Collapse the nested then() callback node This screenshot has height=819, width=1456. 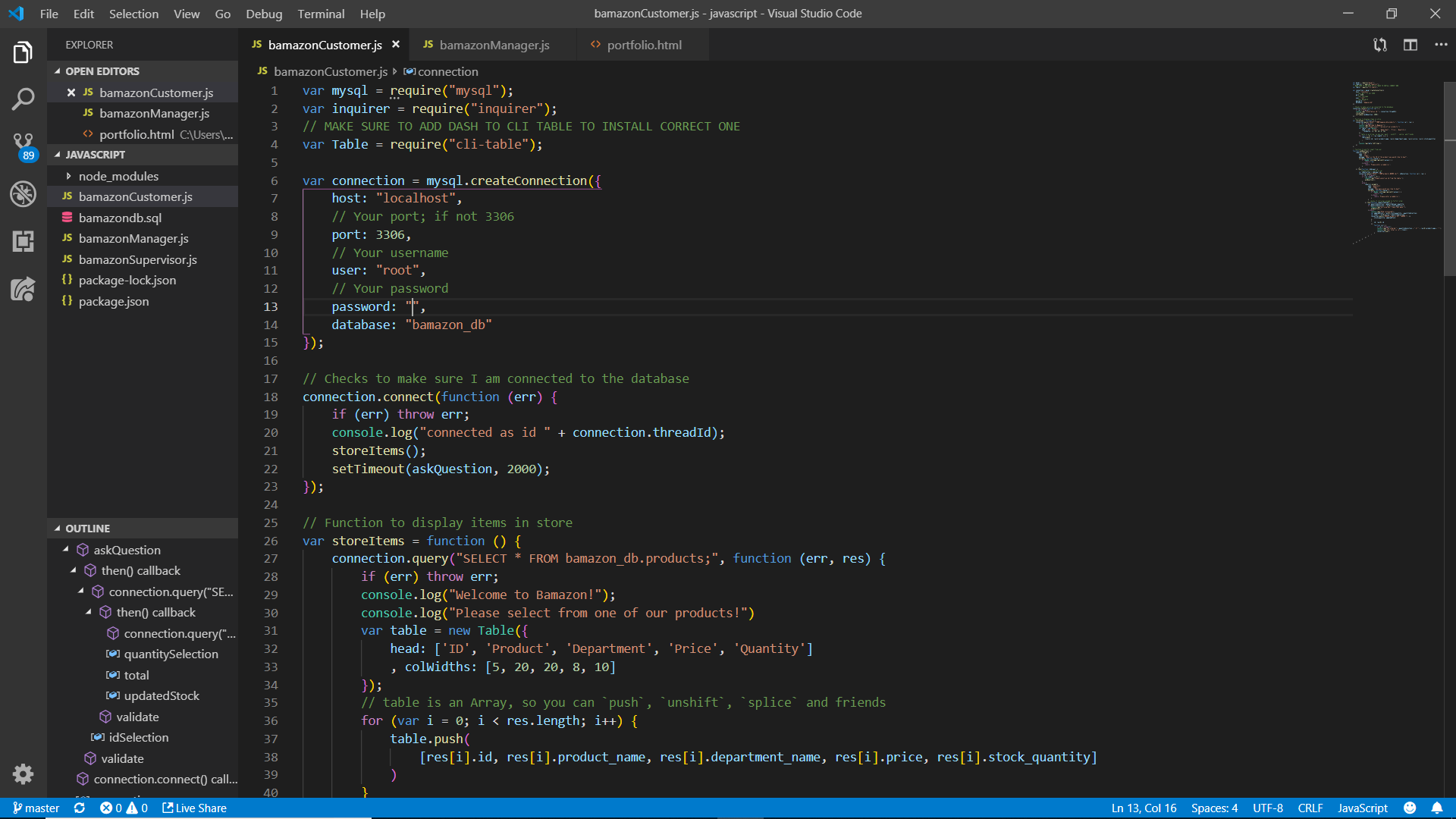(89, 612)
